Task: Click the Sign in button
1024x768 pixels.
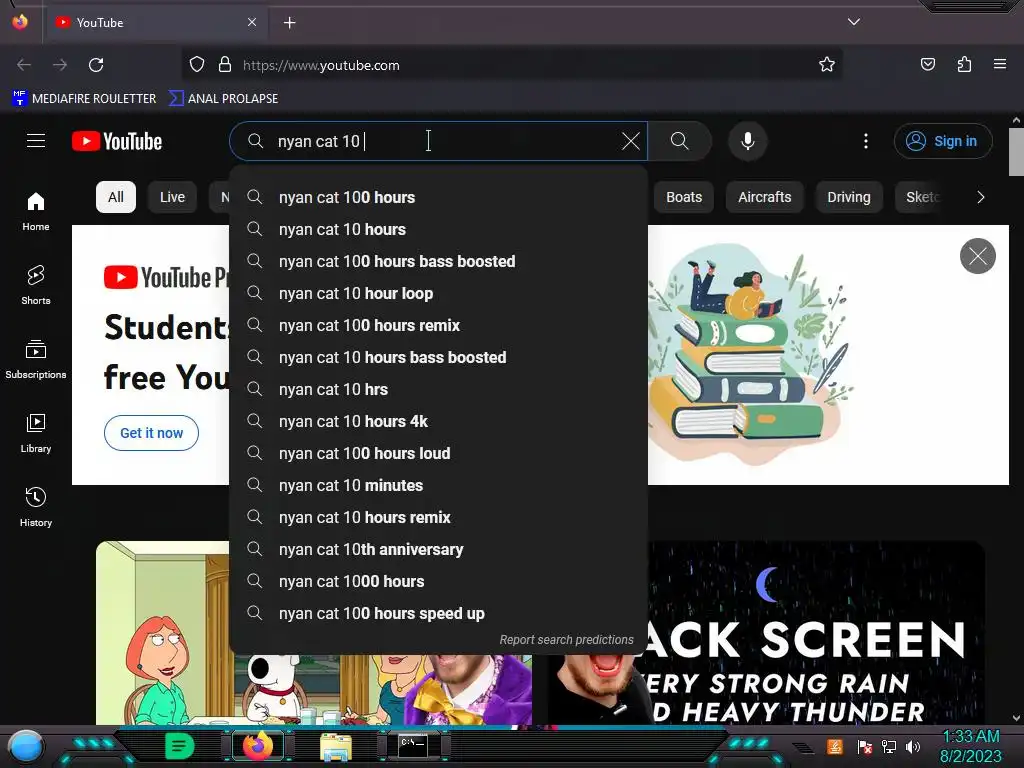Action: [x=943, y=141]
